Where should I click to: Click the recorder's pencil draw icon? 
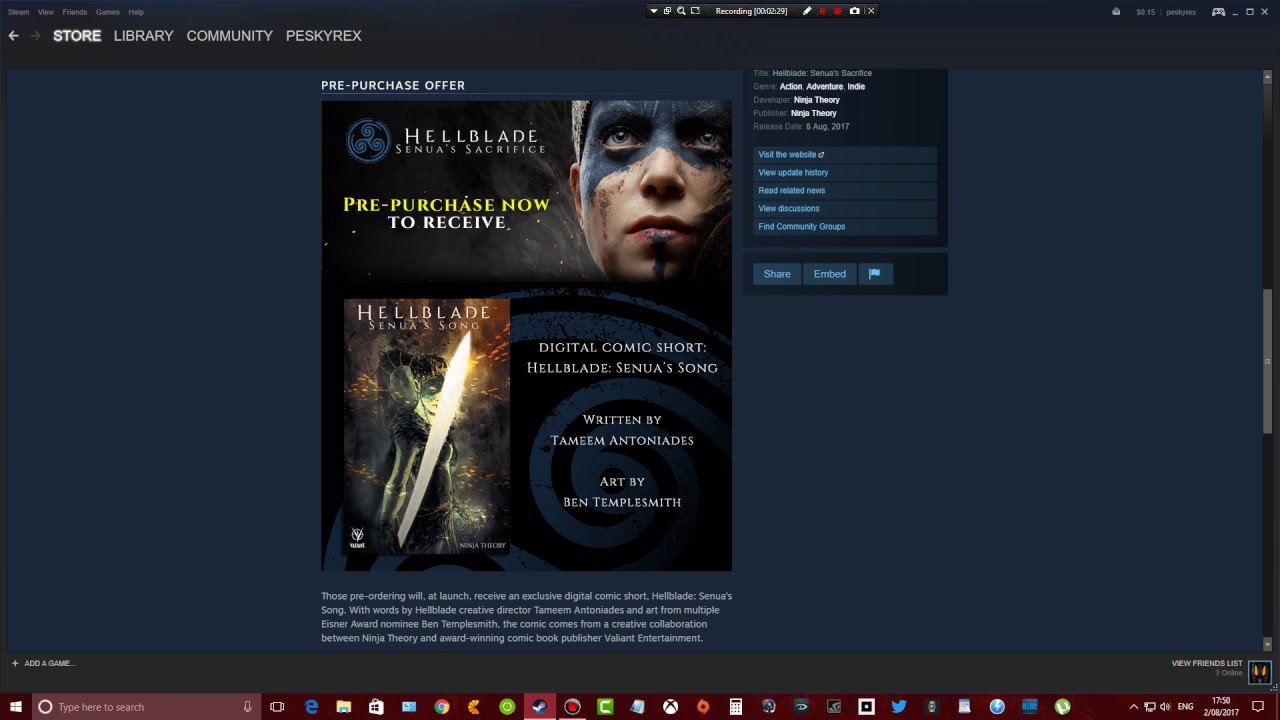(807, 11)
